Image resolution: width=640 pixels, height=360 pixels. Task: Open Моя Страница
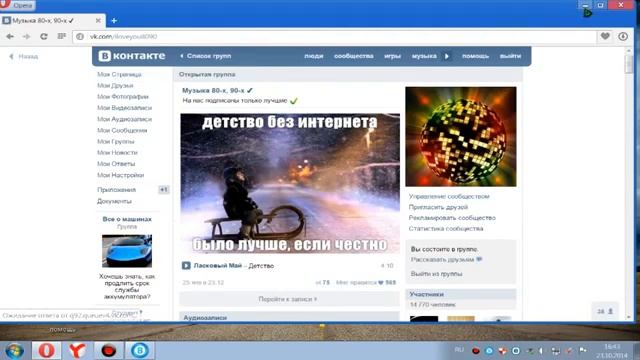[x=119, y=74]
